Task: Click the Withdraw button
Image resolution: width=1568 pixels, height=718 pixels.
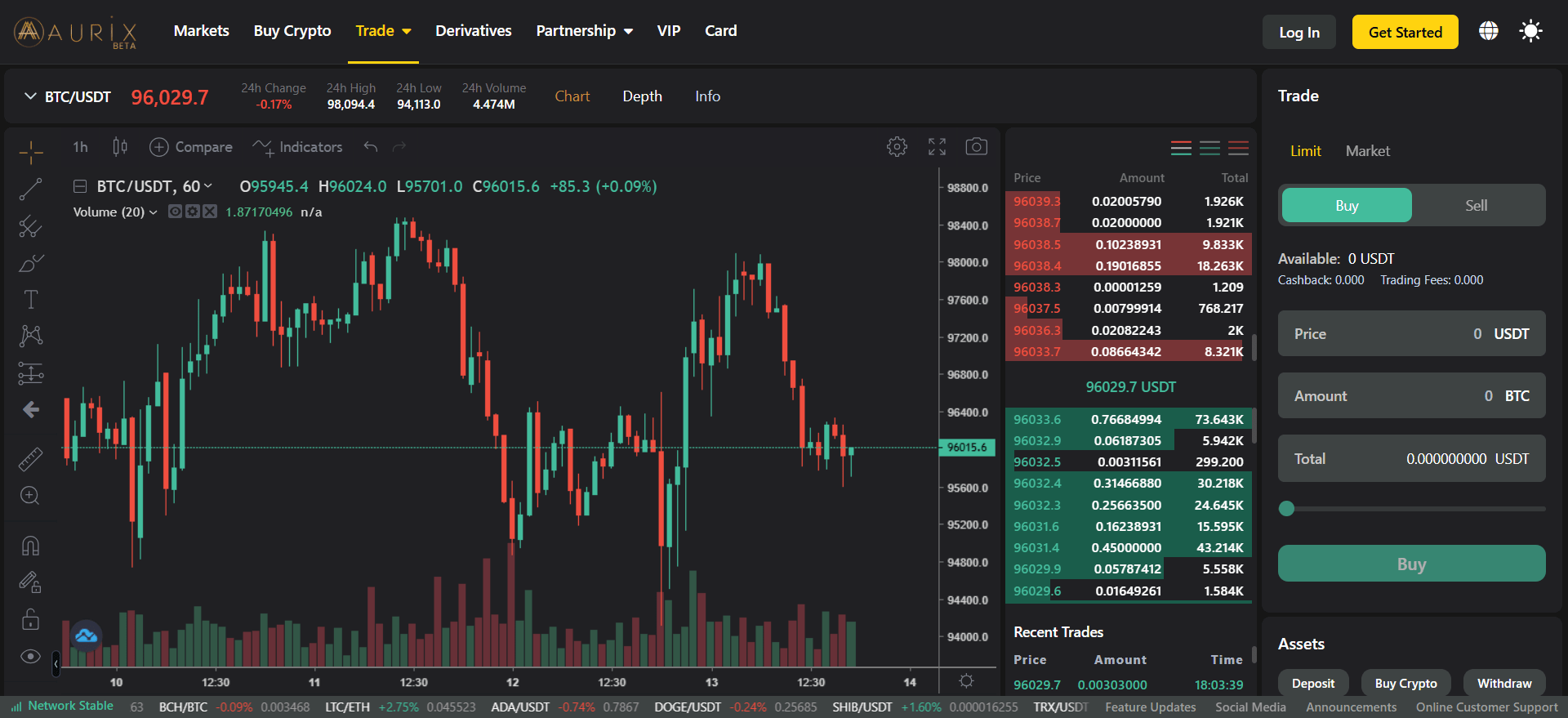Action: [x=1504, y=684]
